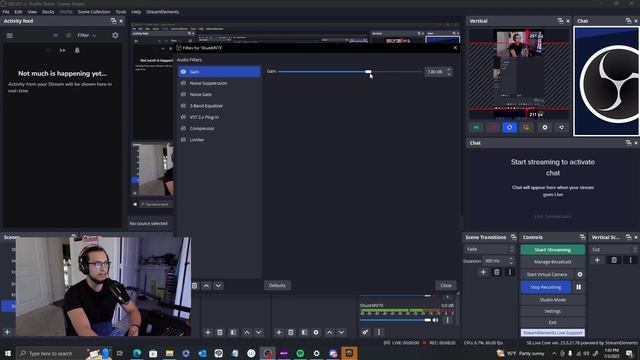The height and width of the screenshot is (360, 640).
Task: Select the Compressor filter row
Action: point(220,129)
